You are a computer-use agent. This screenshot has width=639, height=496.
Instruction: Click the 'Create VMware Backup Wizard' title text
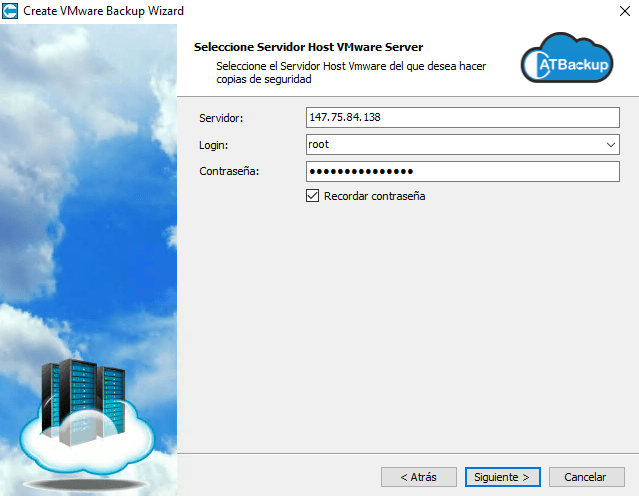(104, 11)
